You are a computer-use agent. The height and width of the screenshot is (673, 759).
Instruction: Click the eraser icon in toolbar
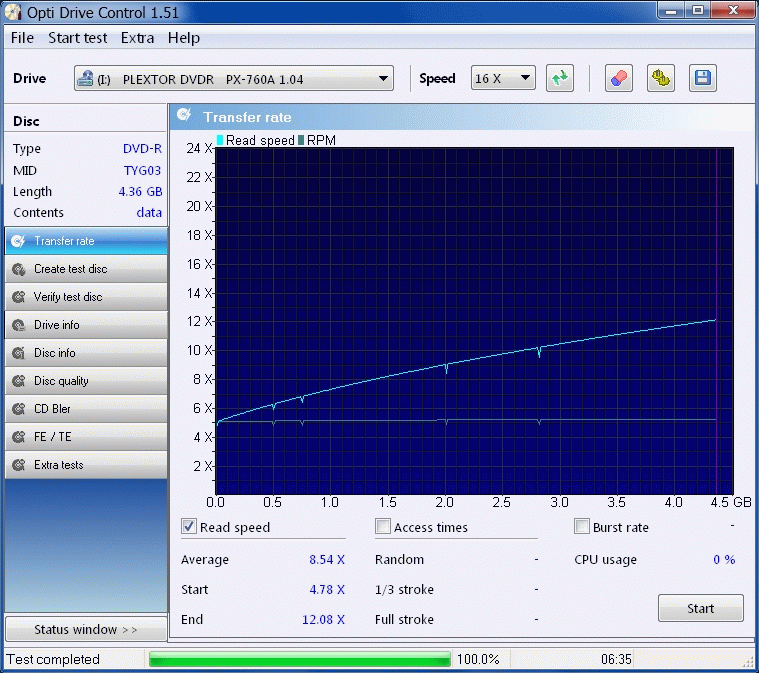[x=619, y=78]
